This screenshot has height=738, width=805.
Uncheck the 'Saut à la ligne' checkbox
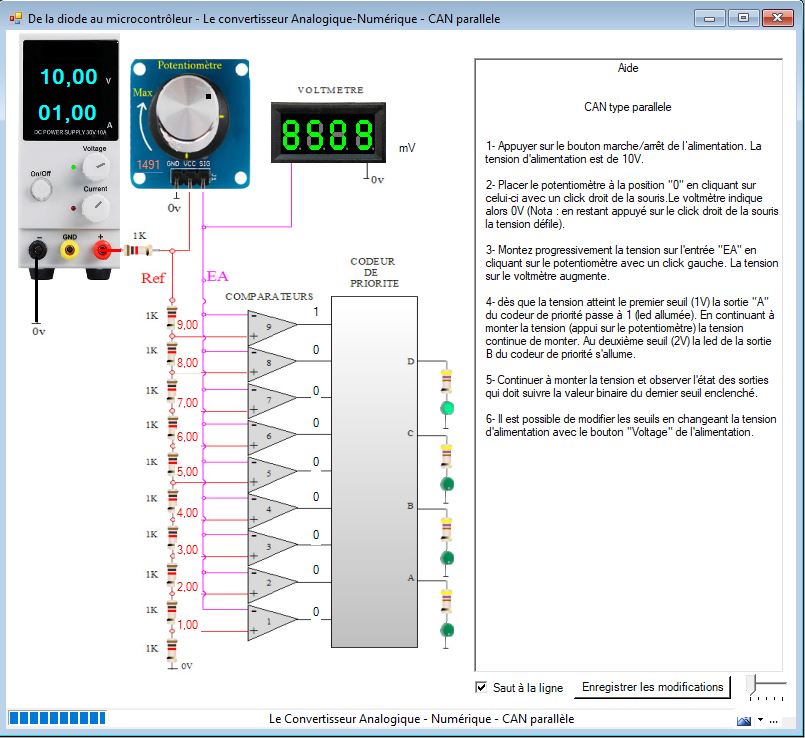click(x=481, y=688)
